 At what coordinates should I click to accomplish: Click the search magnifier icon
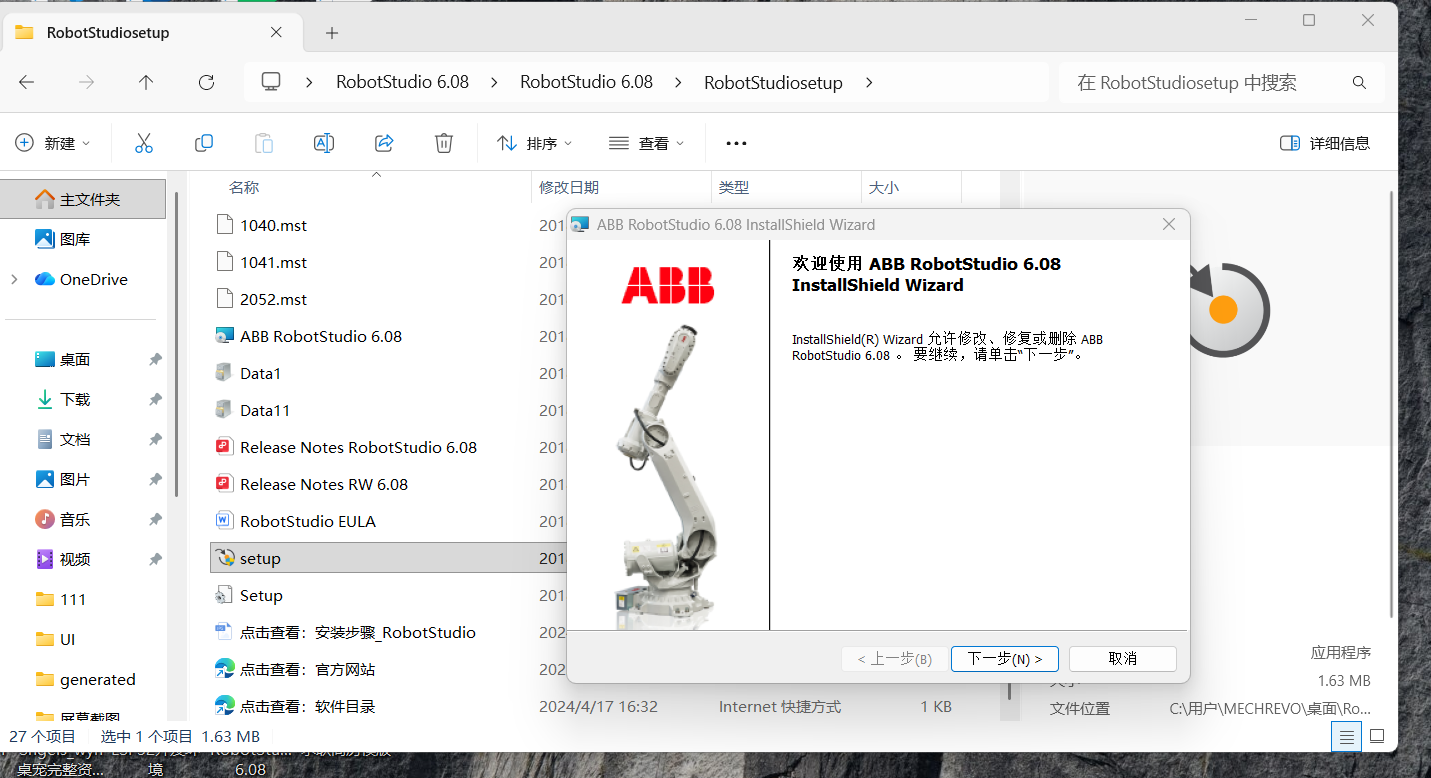point(1359,82)
